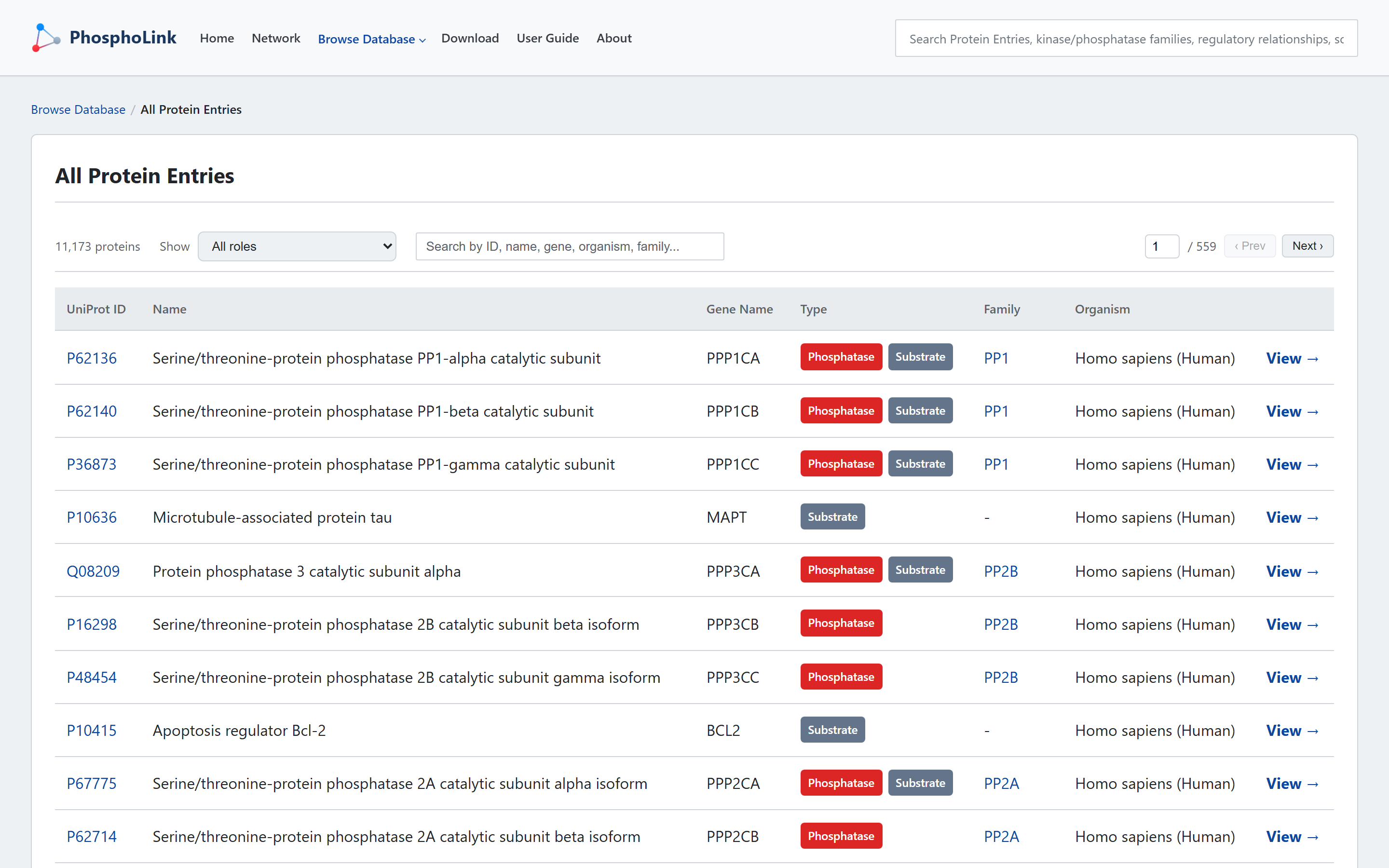Click the Substrate badge in the BCL2 row
The height and width of the screenshot is (868, 1389).
click(832, 730)
